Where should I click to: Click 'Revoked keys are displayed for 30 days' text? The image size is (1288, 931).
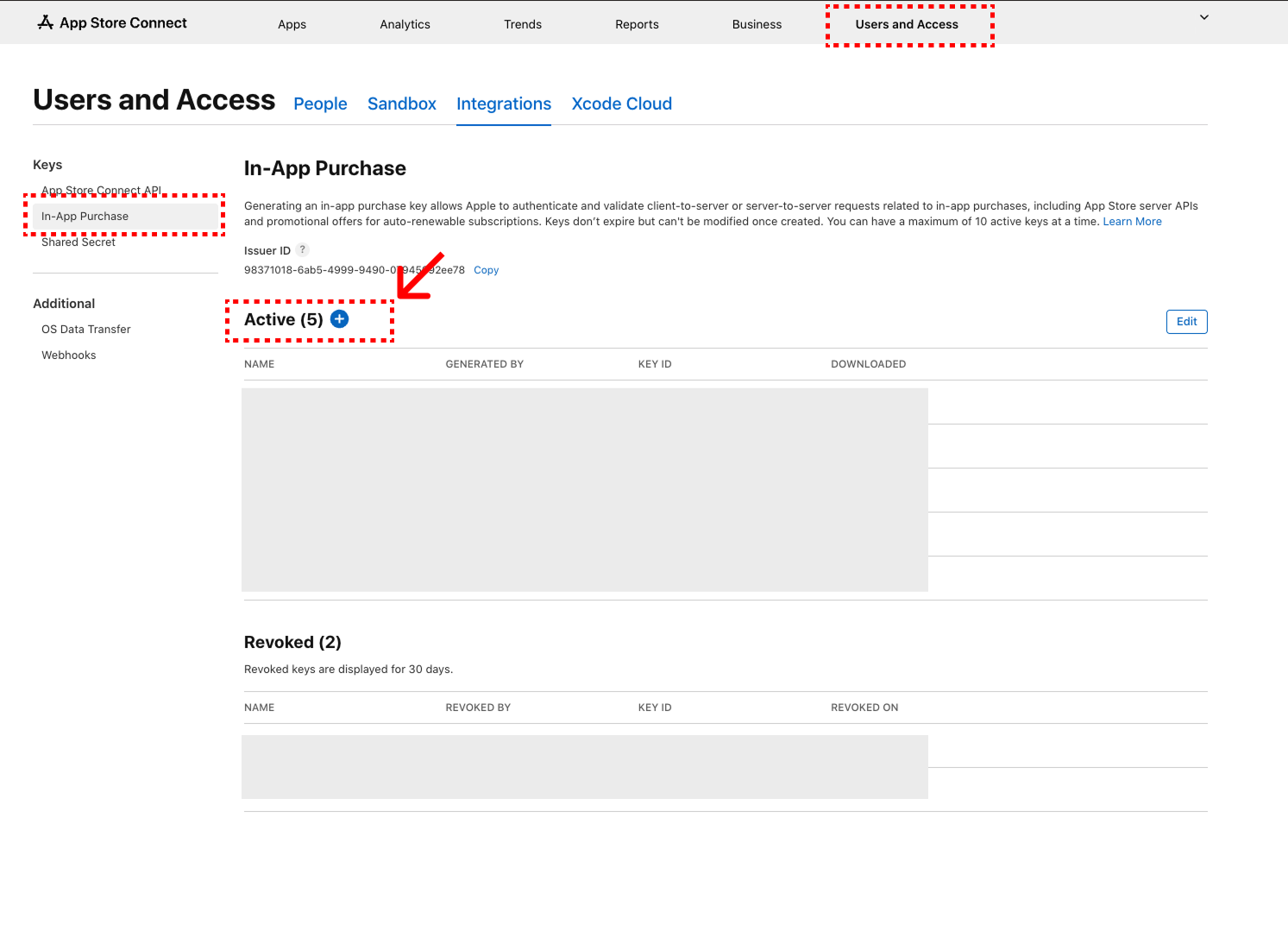[x=349, y=670]
